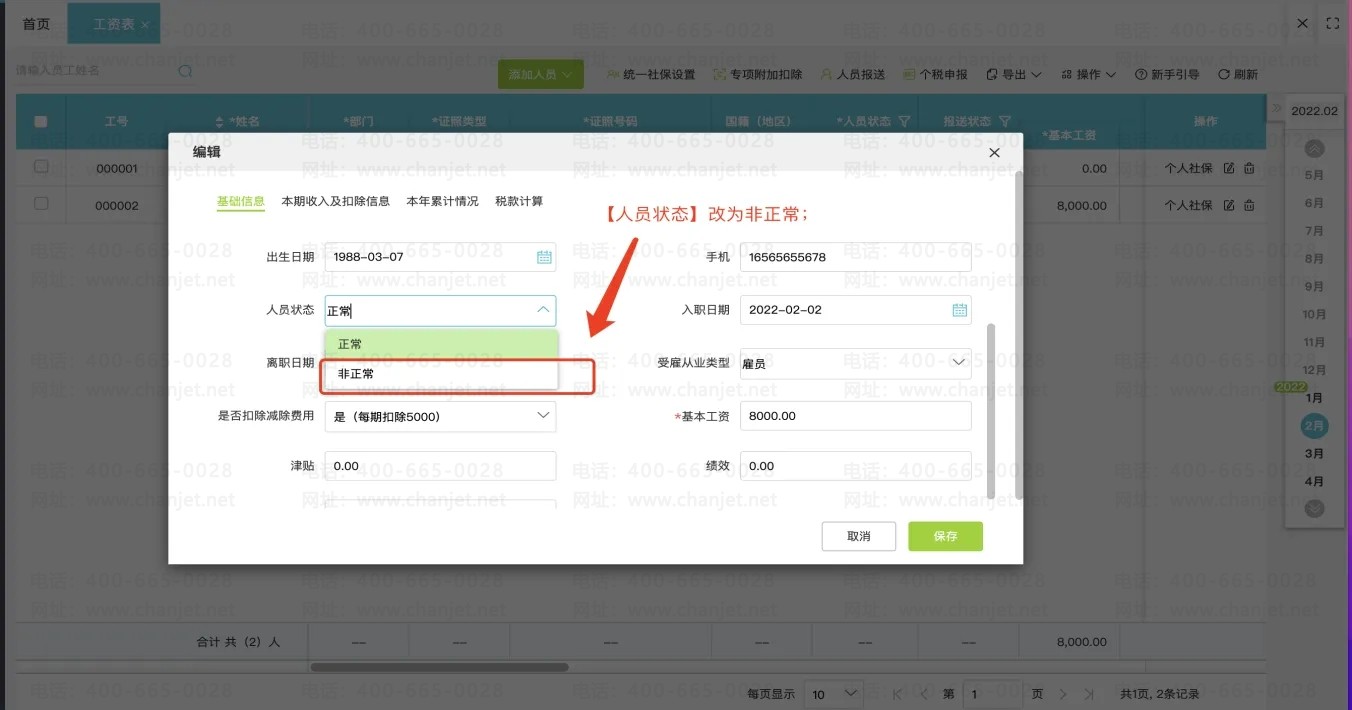Open 新手引导 help guide
1352x710 pixels.
(x=1167, y=75)
